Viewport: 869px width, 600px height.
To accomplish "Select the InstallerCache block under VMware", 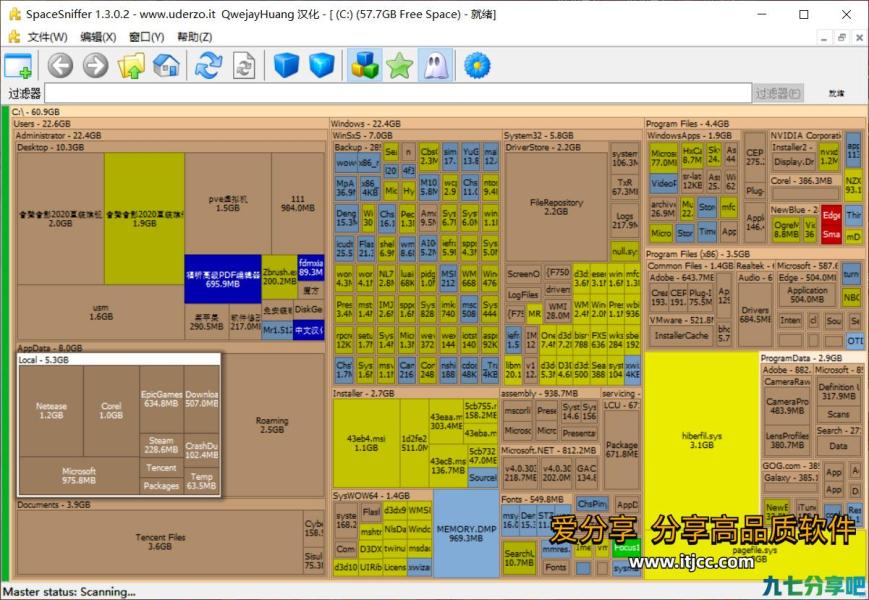I will click(x=681, y=335).
